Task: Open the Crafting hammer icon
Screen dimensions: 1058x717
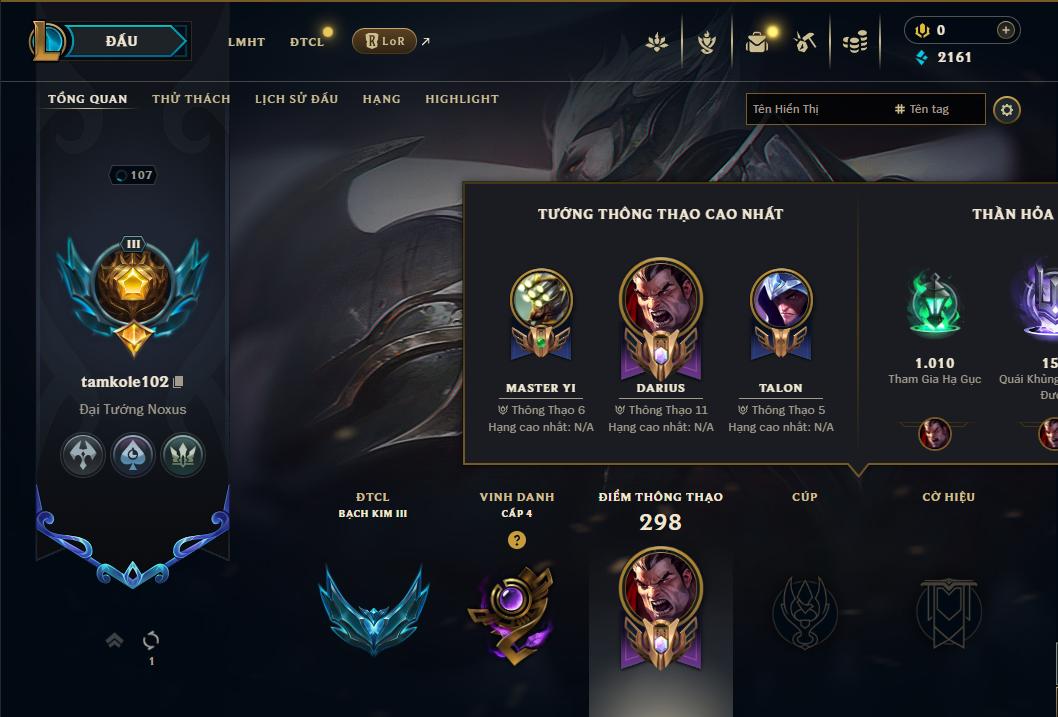Action: (x=804, y=42)
